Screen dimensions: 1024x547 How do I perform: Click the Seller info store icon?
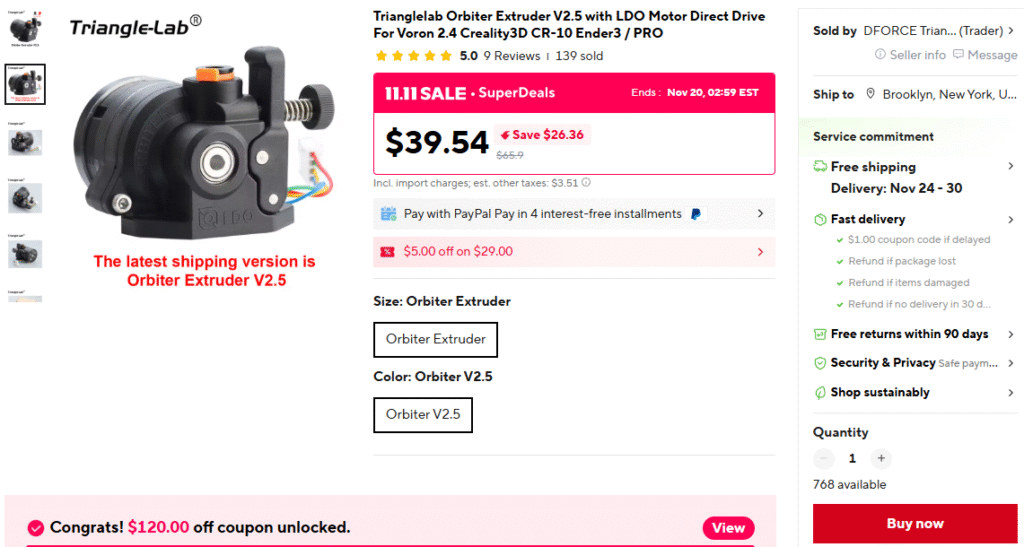coord(881,55)
